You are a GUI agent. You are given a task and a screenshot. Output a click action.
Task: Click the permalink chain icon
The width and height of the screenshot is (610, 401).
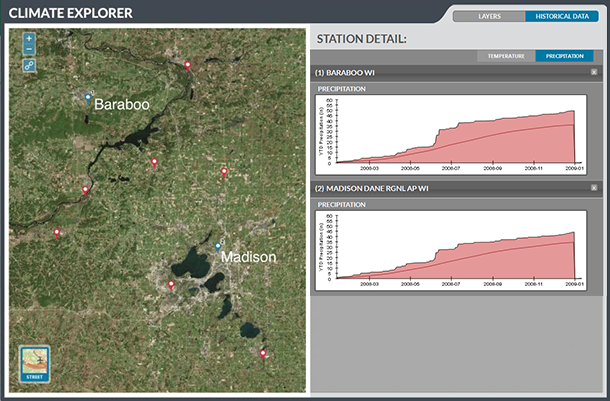click(x=29, y=65)
